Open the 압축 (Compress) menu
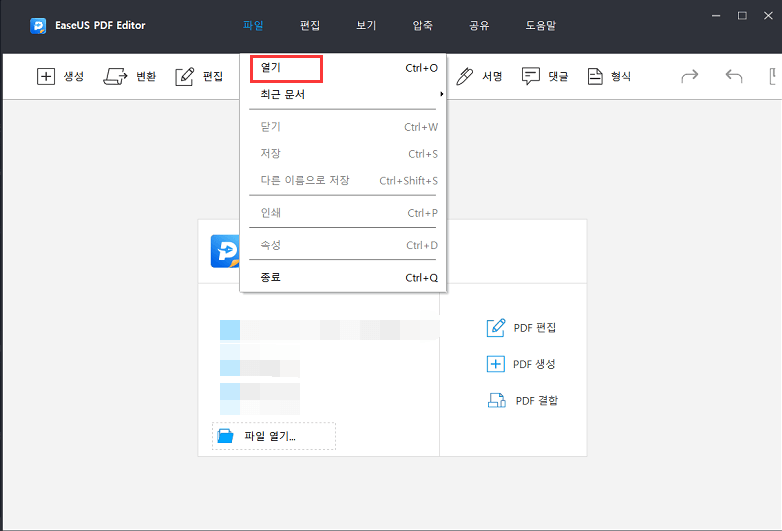 pos(423,25)
